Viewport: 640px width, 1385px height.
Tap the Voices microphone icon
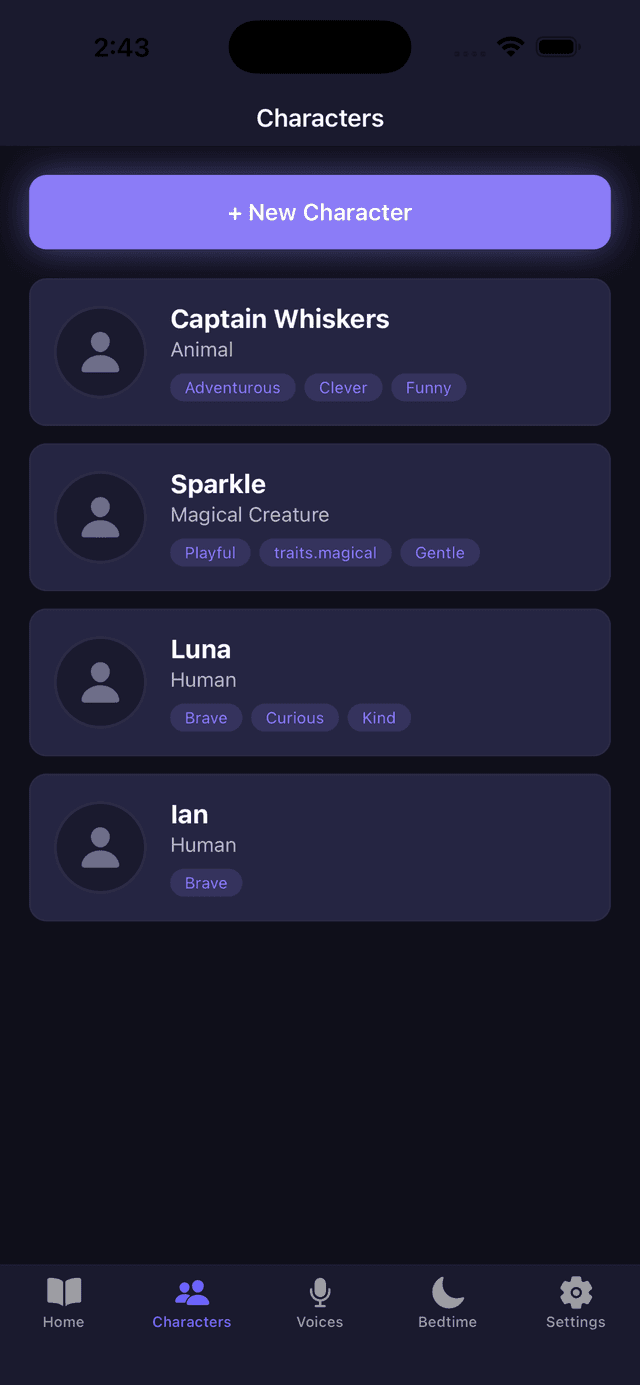[x=319, y=1293]
